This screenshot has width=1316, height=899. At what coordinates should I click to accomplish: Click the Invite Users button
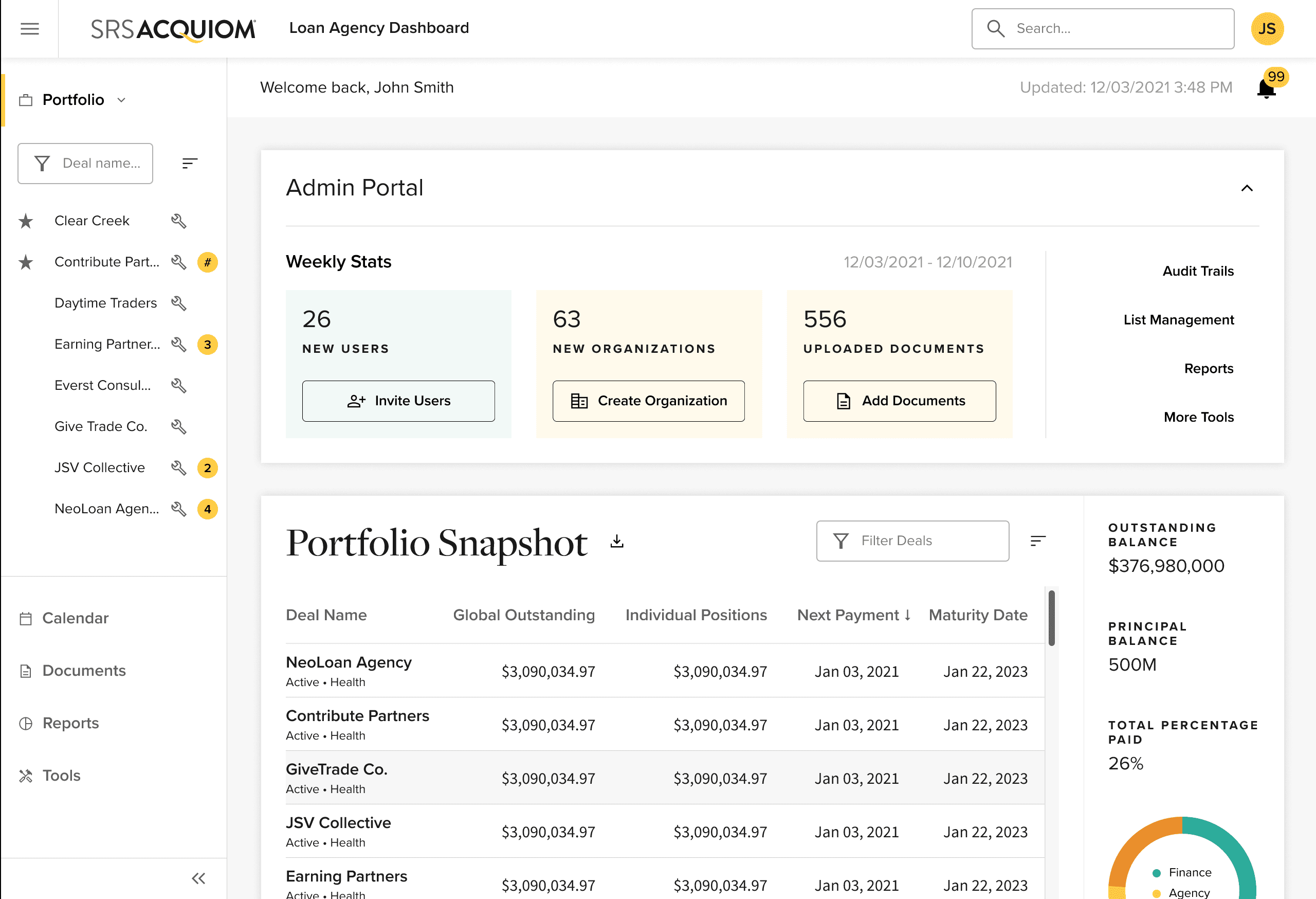click(398, 401)
